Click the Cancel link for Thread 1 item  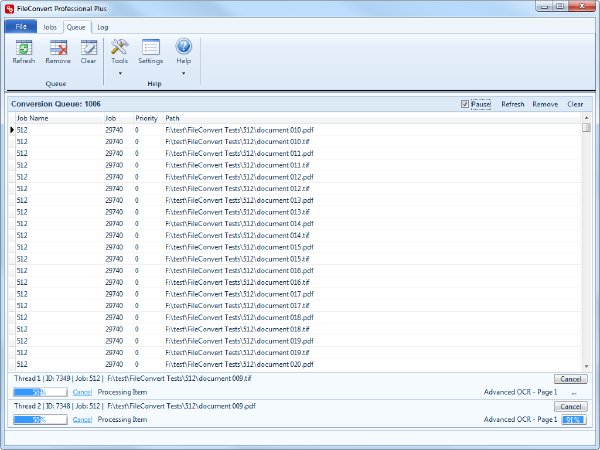point(82,392)
